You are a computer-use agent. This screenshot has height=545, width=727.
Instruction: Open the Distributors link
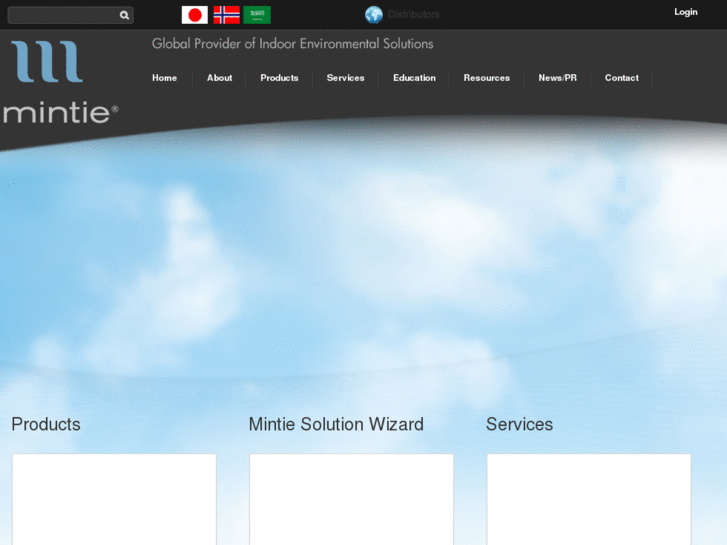[414, 14]
